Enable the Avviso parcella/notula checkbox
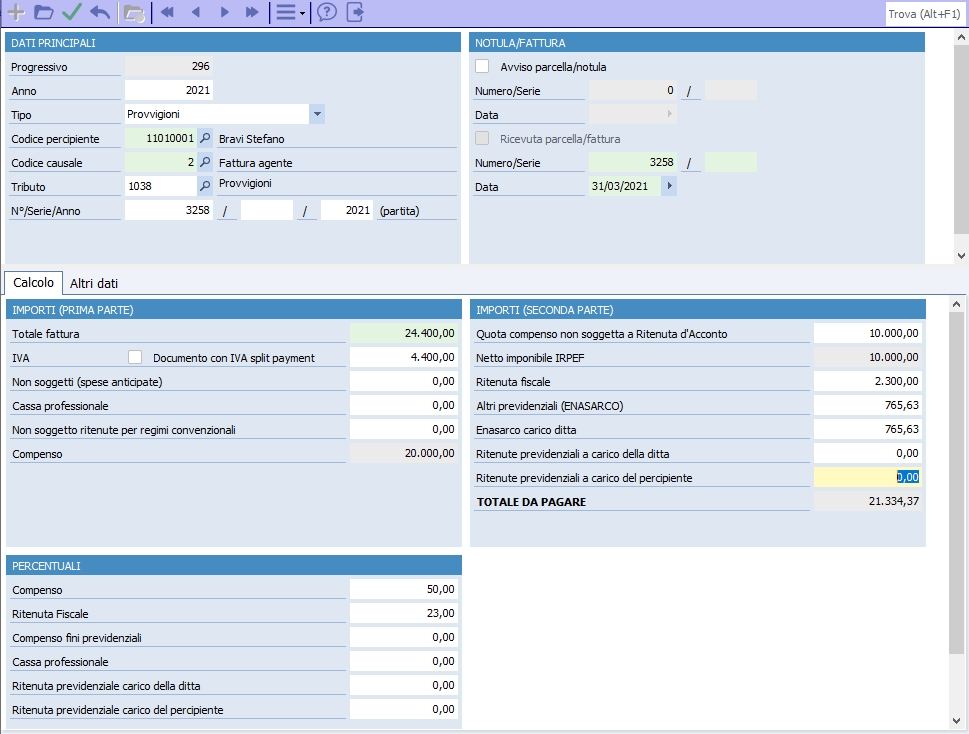 point(482,67)
